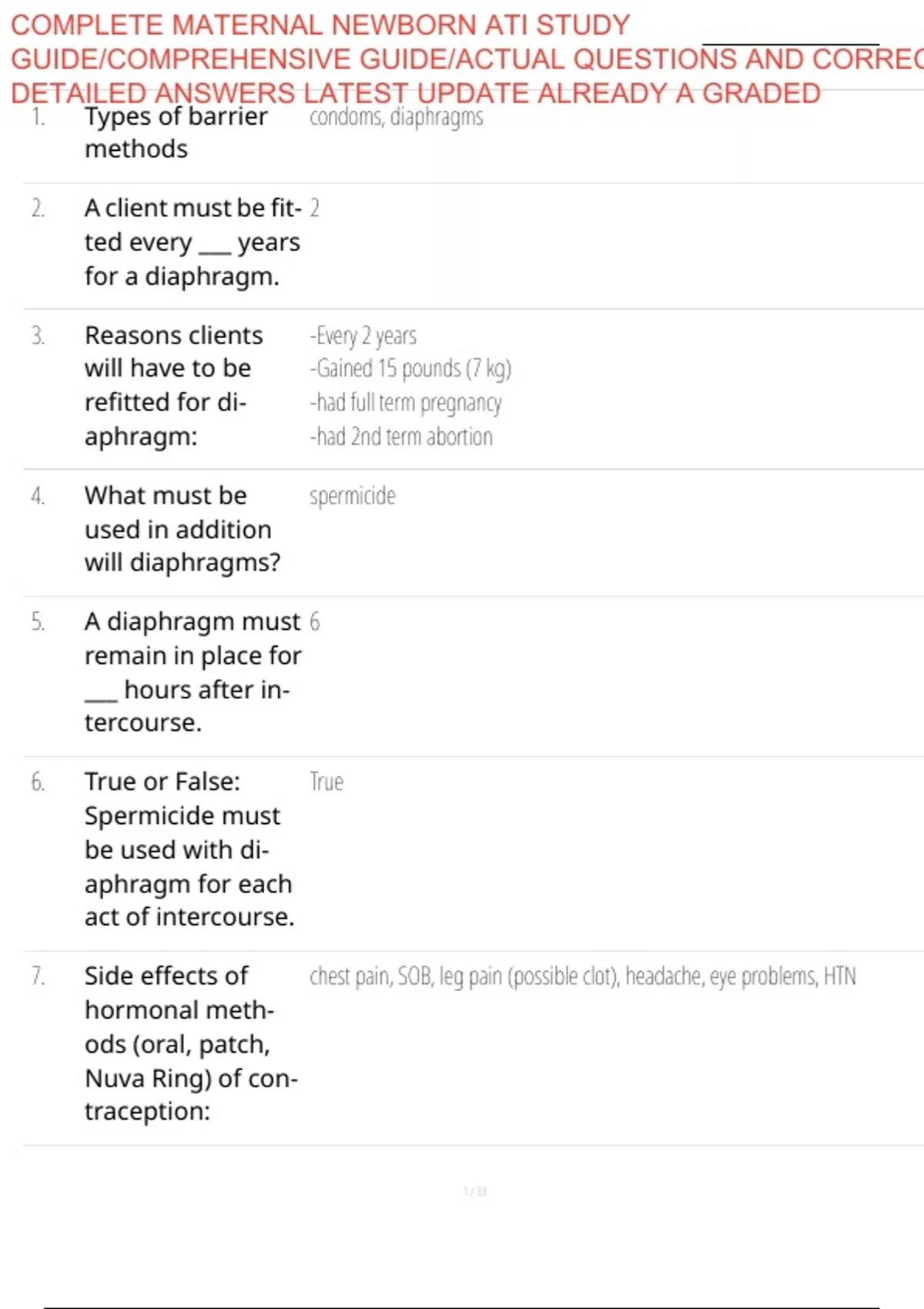
Task: Click the page number at page bottom
Action: click(x=474, y=1191)
